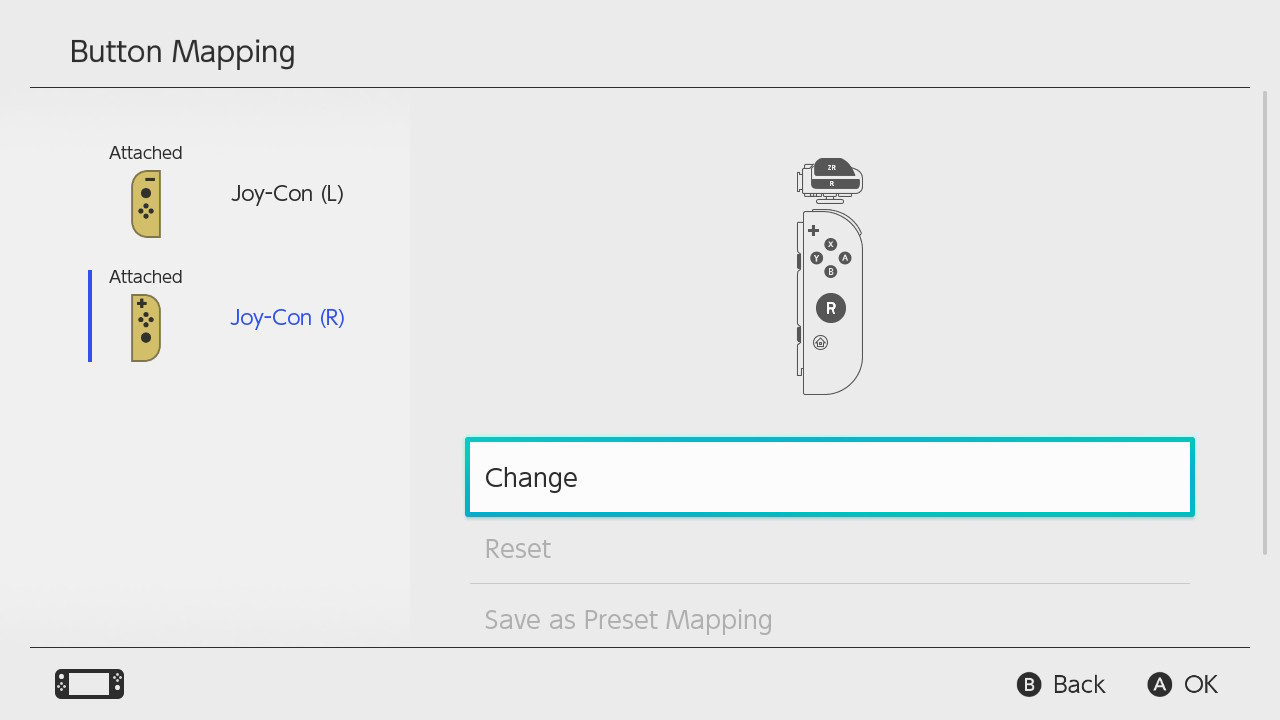Select the Joy-Con (L) text label

(x=287, y=194)
